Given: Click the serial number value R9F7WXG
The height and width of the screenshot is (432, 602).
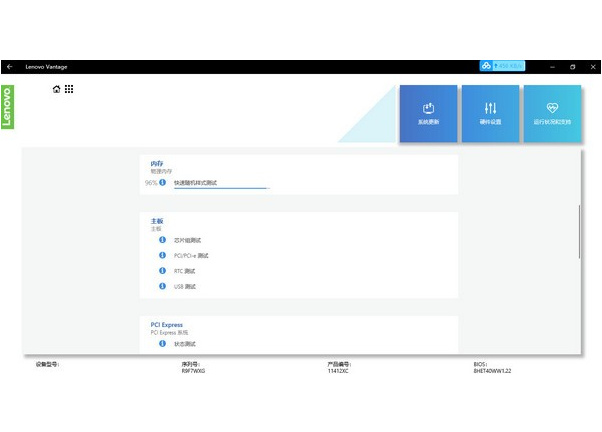Looking at the screenshot, I should (x=193, y=371).
